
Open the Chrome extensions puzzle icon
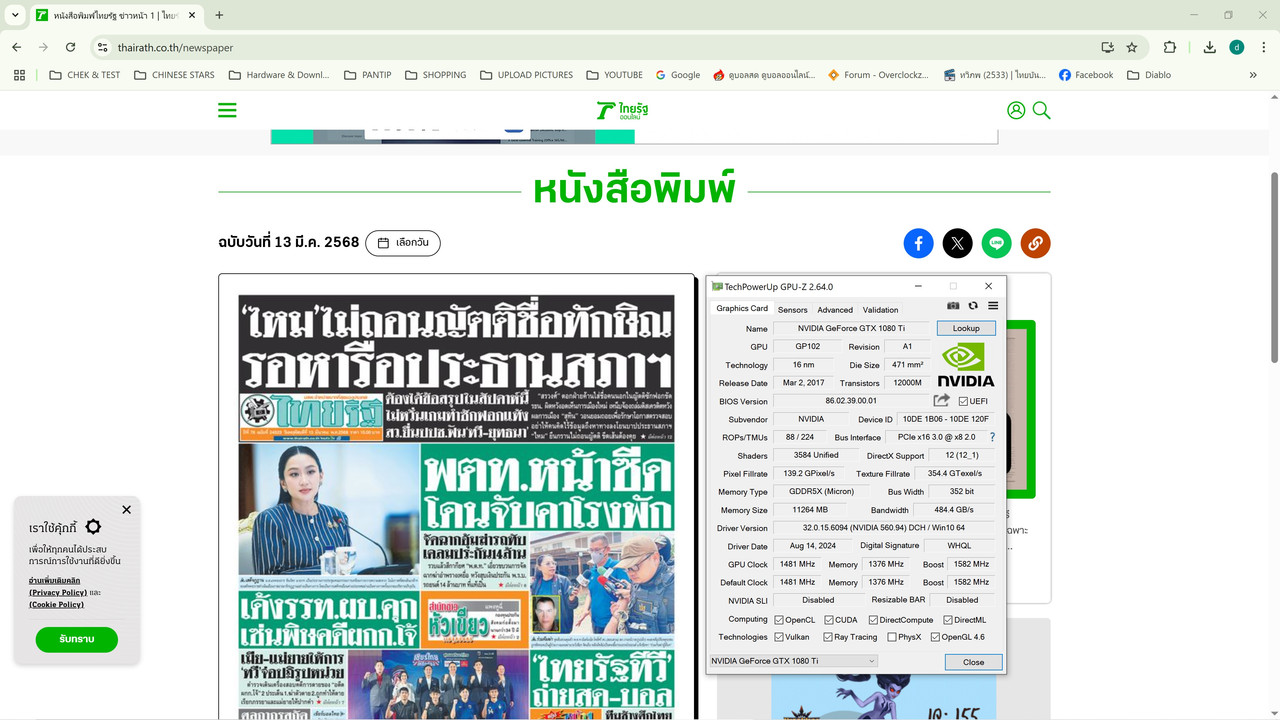(1170, 47)
